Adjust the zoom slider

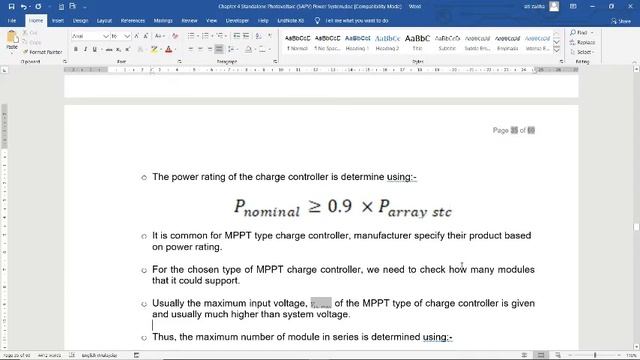[595, 356]
